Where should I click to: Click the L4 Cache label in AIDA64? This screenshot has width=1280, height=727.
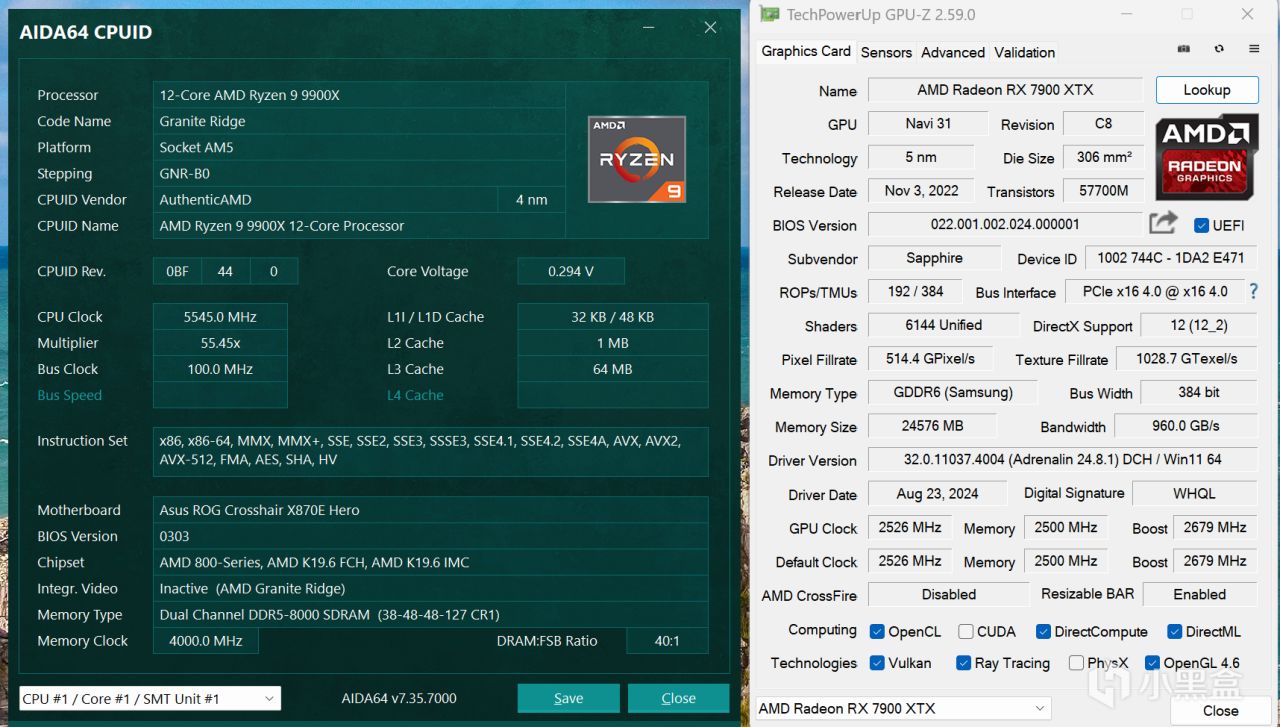(x=415, y=395)
